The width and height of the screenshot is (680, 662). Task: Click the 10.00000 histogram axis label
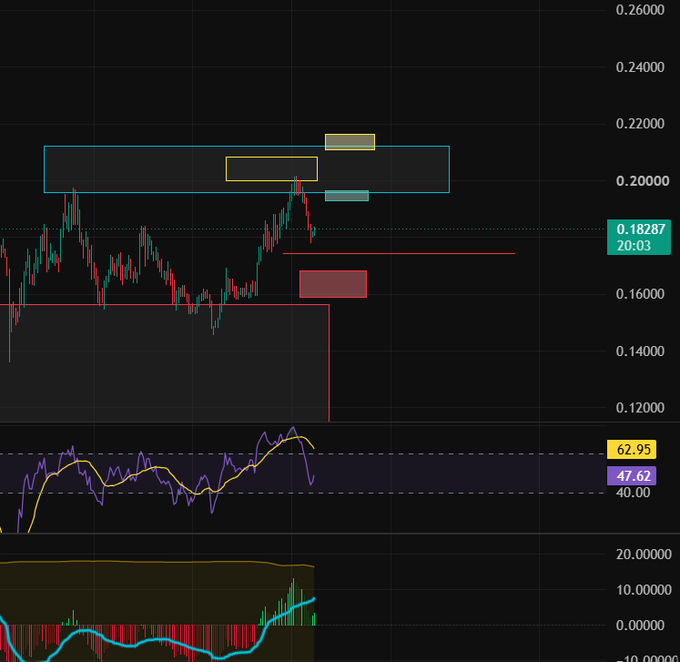pos(644,590)
